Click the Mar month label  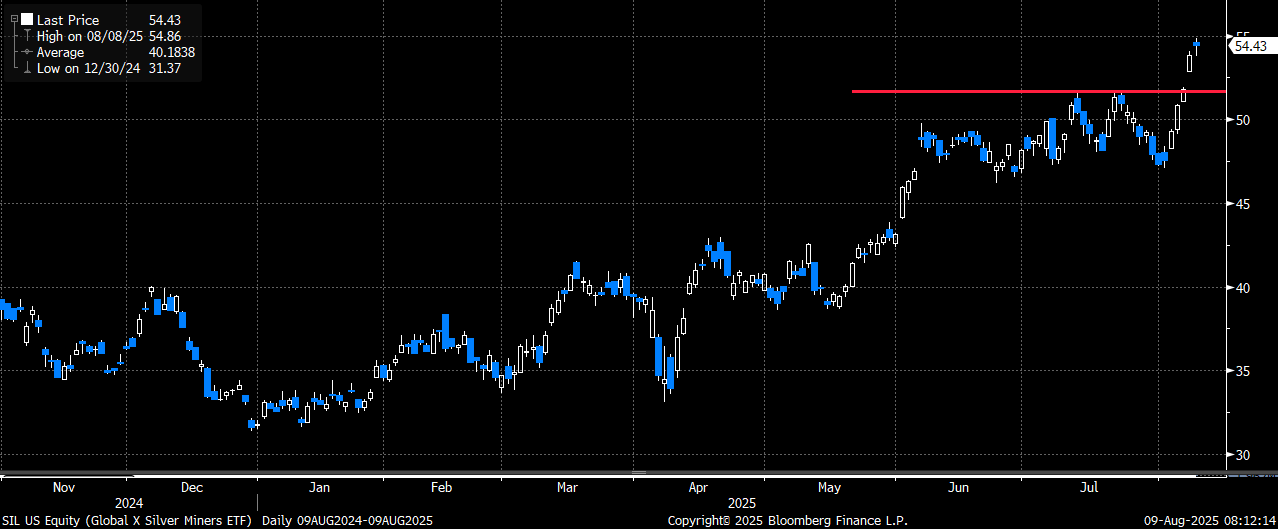point(567,488)
